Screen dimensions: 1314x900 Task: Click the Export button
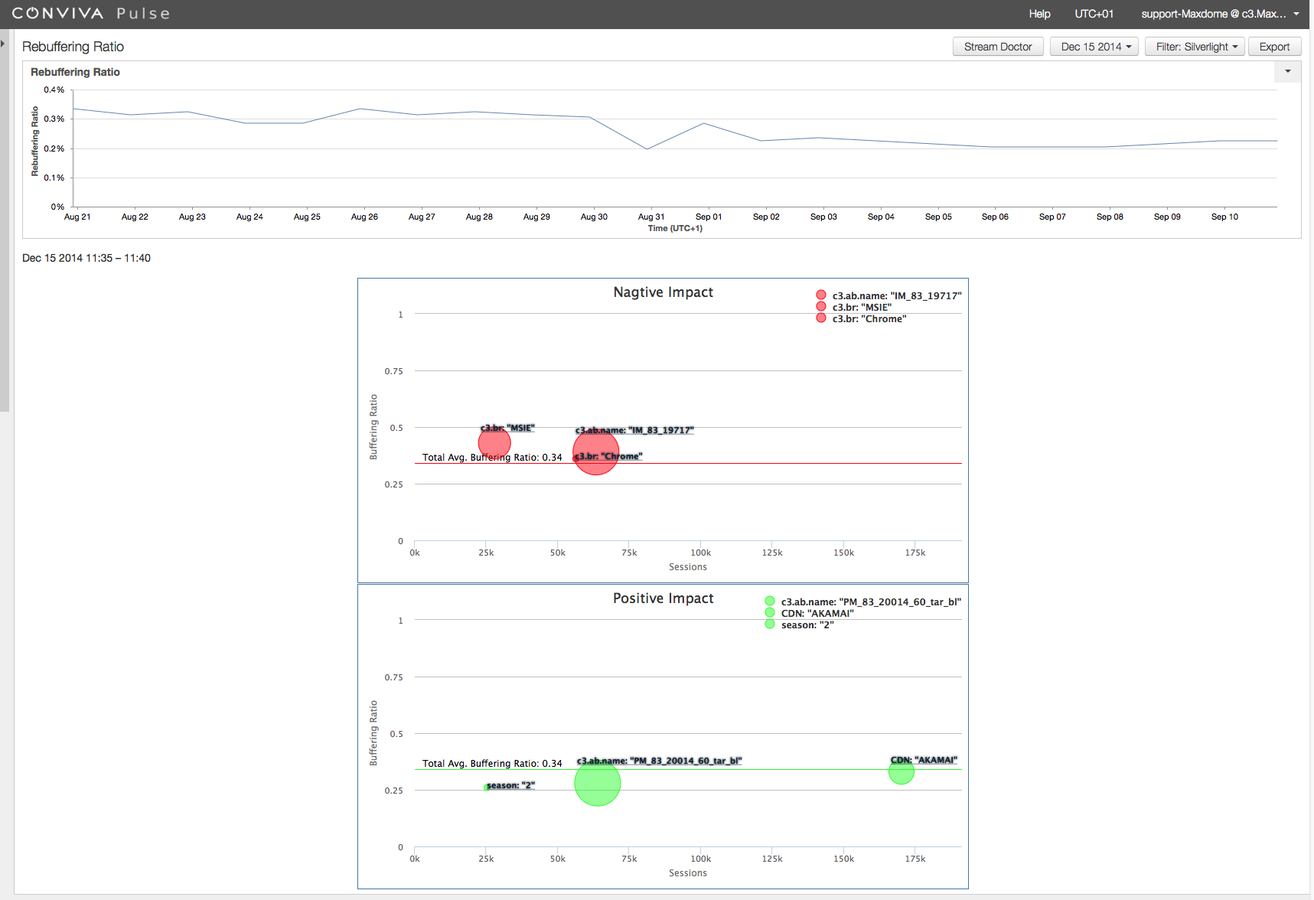click(1274, 47)
